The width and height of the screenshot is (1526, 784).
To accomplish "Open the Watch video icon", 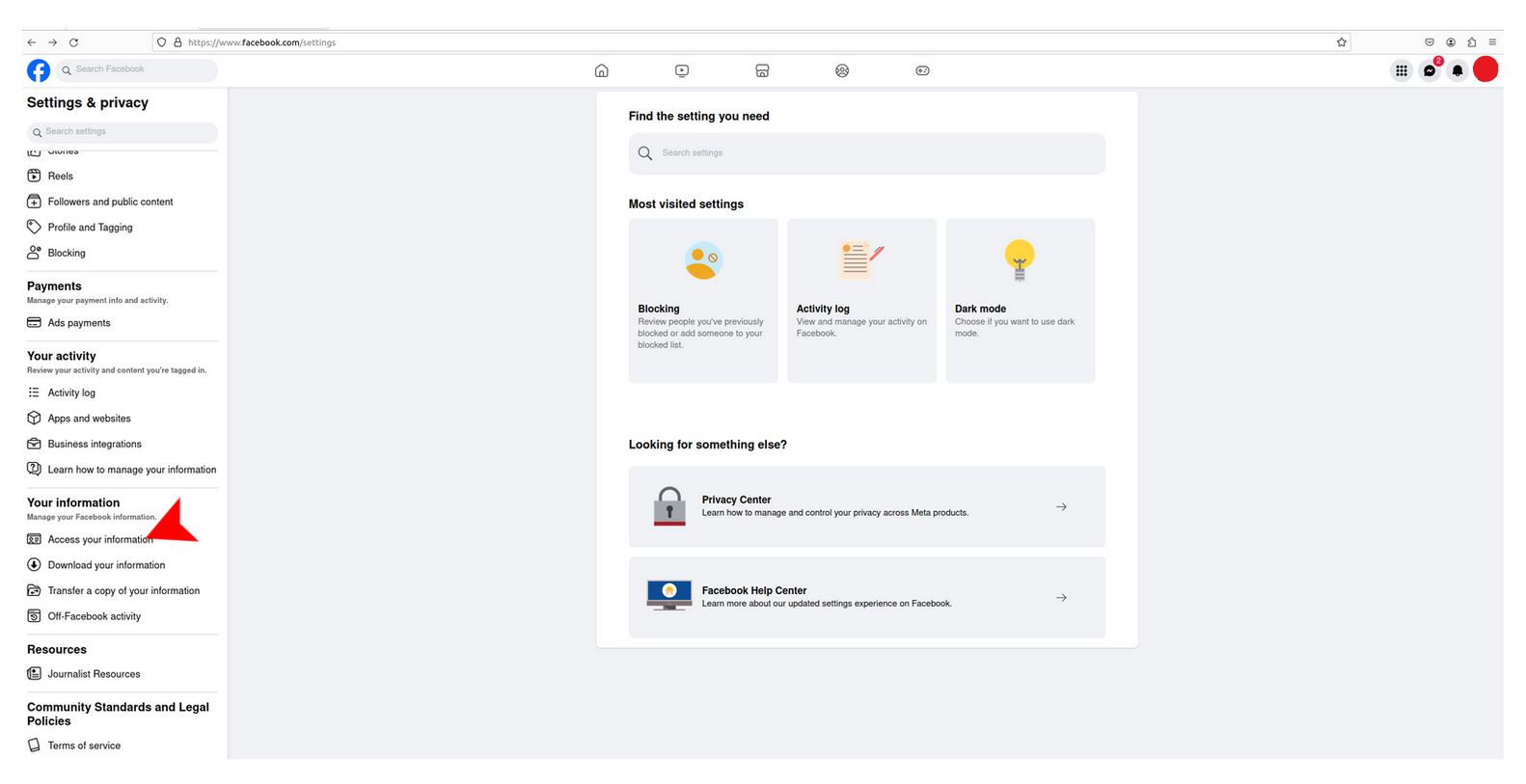I will coord(682,70).
